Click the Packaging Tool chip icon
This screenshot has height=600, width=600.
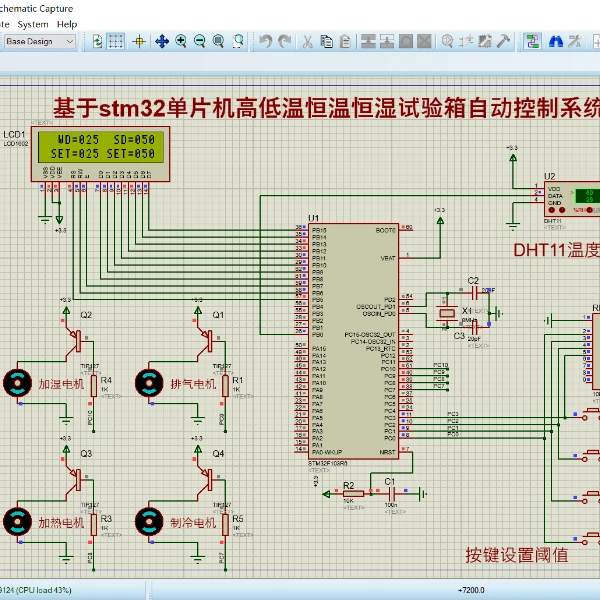pos(485,41)
